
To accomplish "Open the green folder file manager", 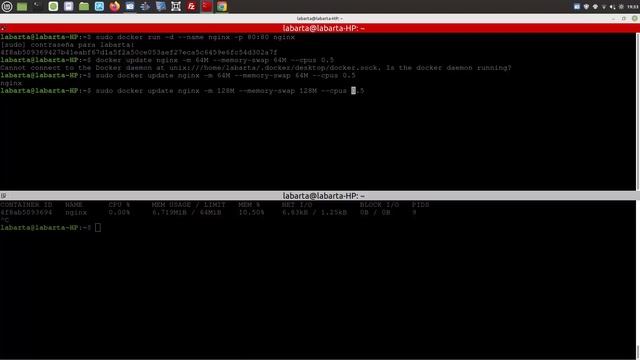I will pos(84,6).
